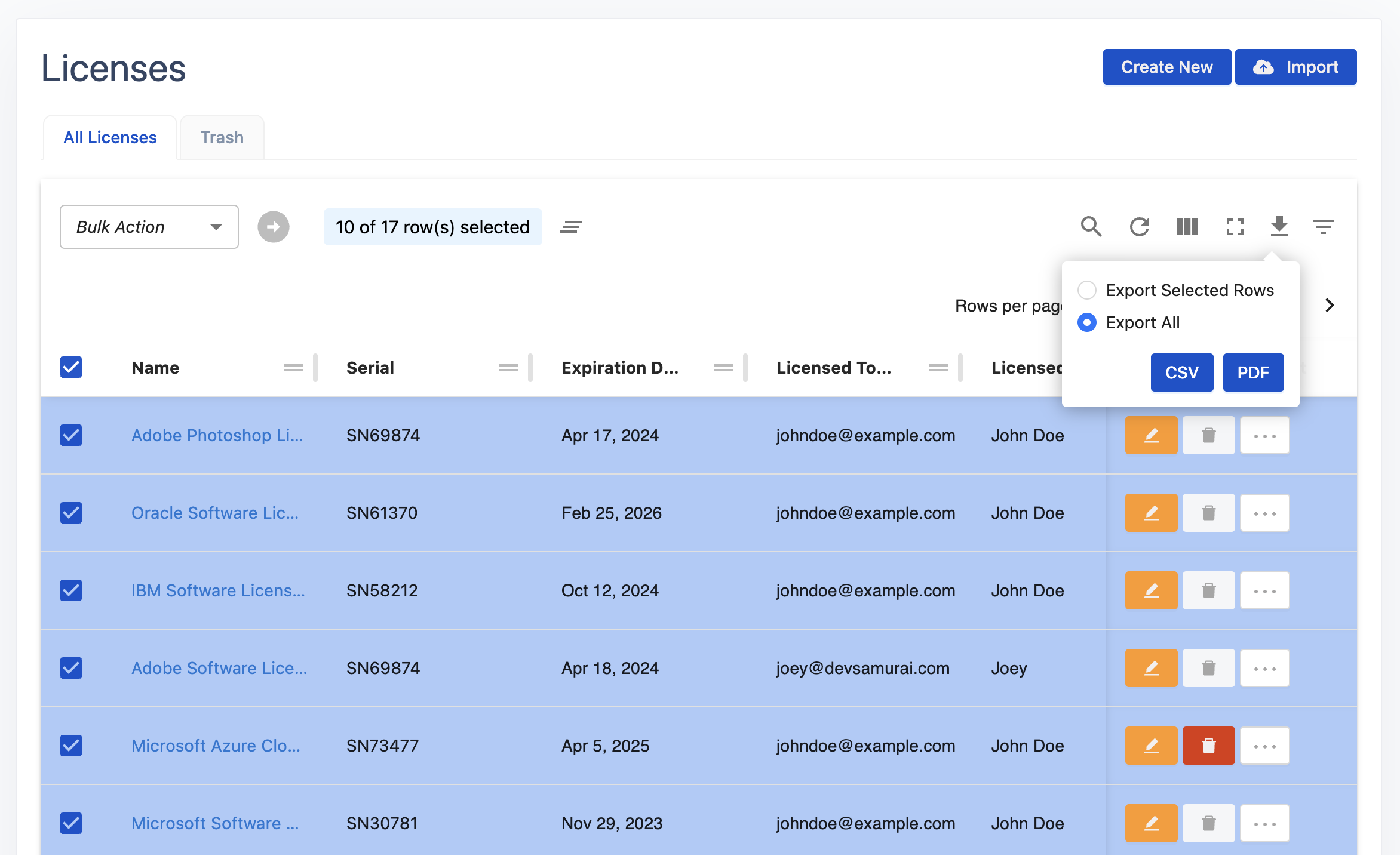This screenshot has height=856, width=1400.
Task: Uncheck the Adobe Software row checkbox
Action: coord(71,668)
